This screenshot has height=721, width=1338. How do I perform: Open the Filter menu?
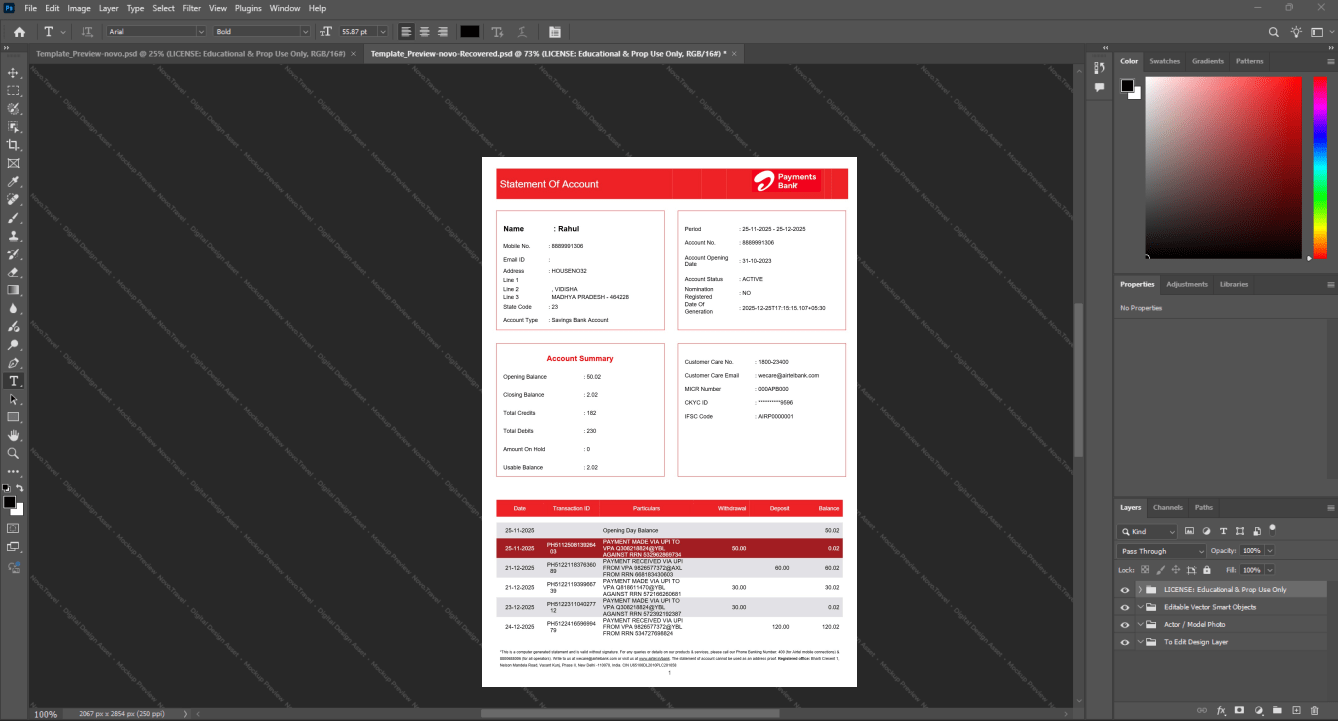[x=191, y=8]
